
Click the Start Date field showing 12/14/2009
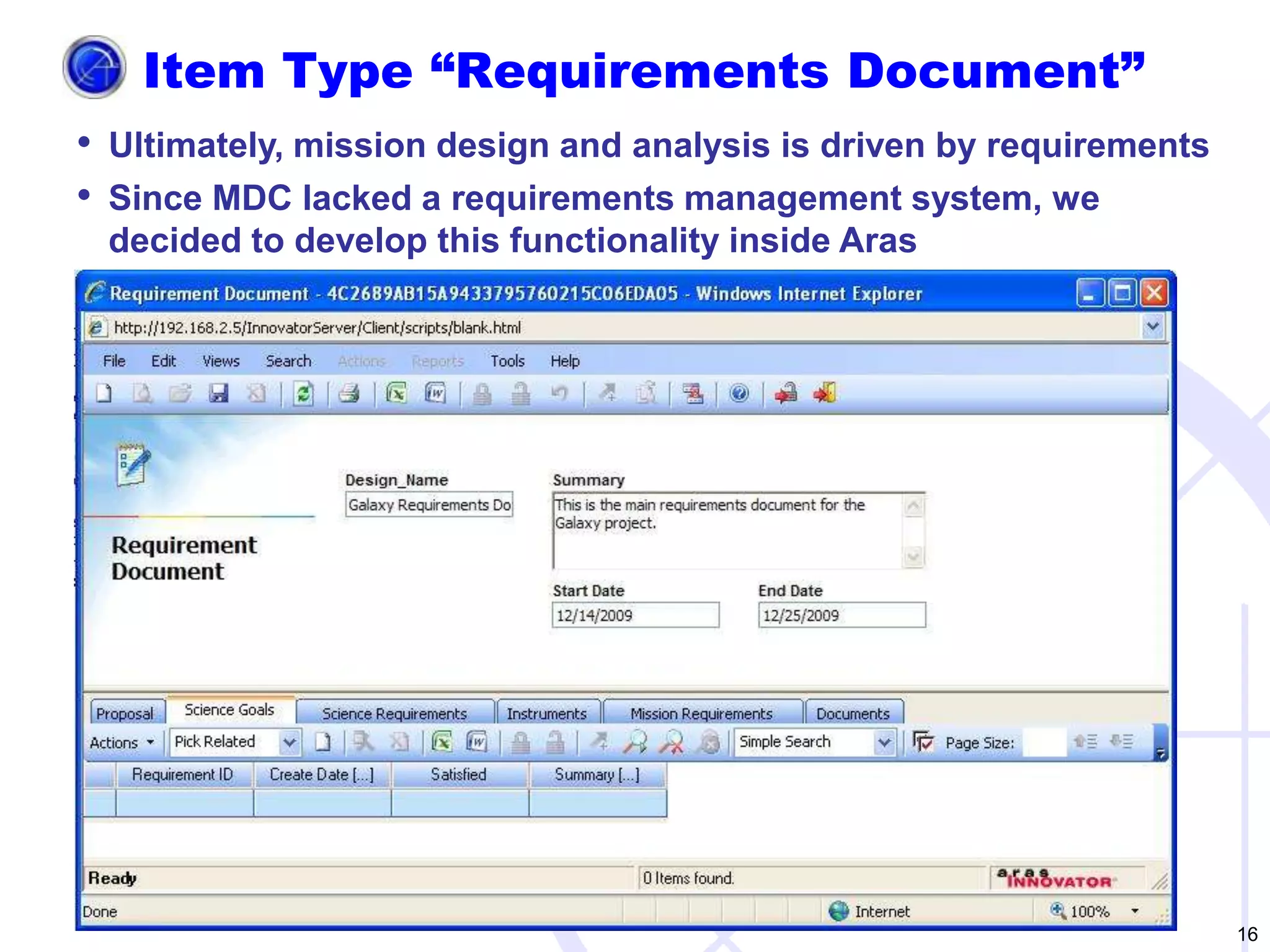(x=636, y=615)
